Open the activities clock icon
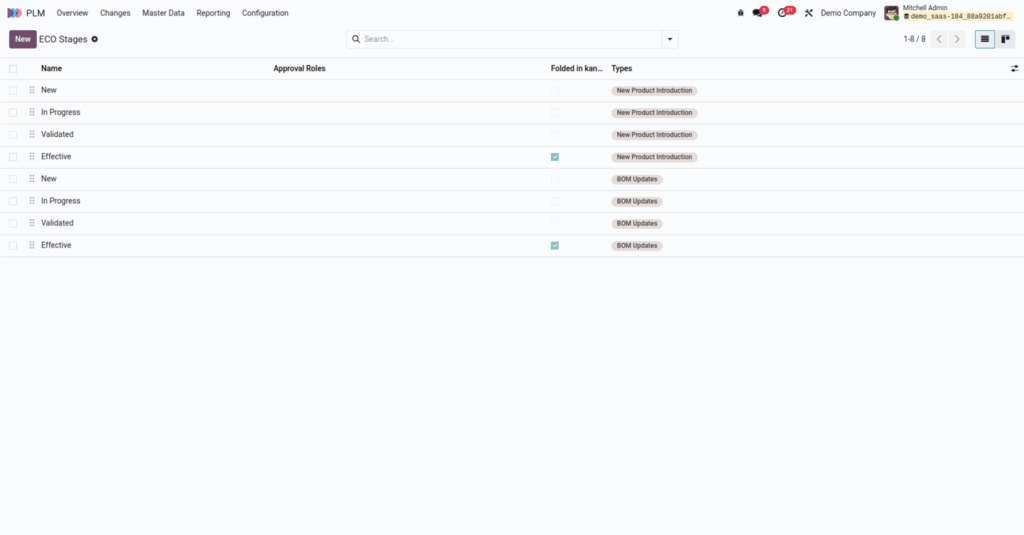Image resolution: width=1024 pixels, height=535 pixels. [782, 13]
